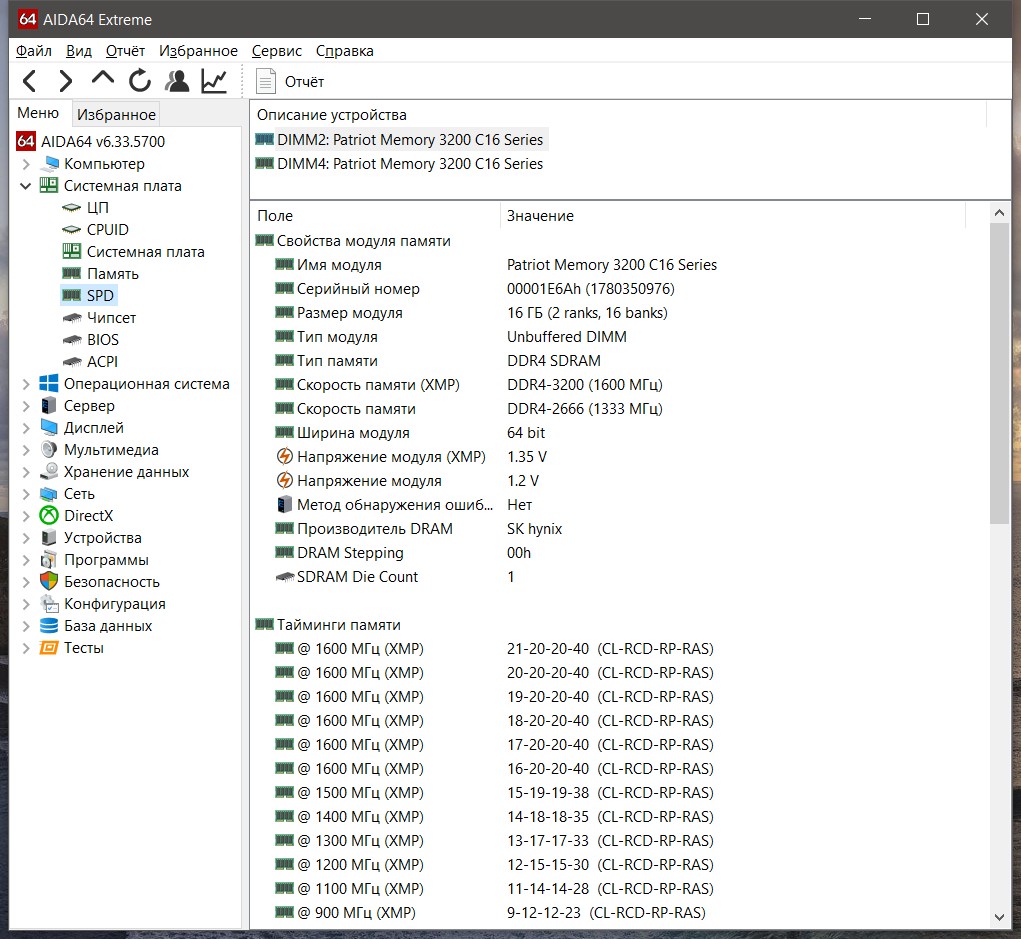
Task: Open the user profile toolbar icon
Action: coord(177,81)
